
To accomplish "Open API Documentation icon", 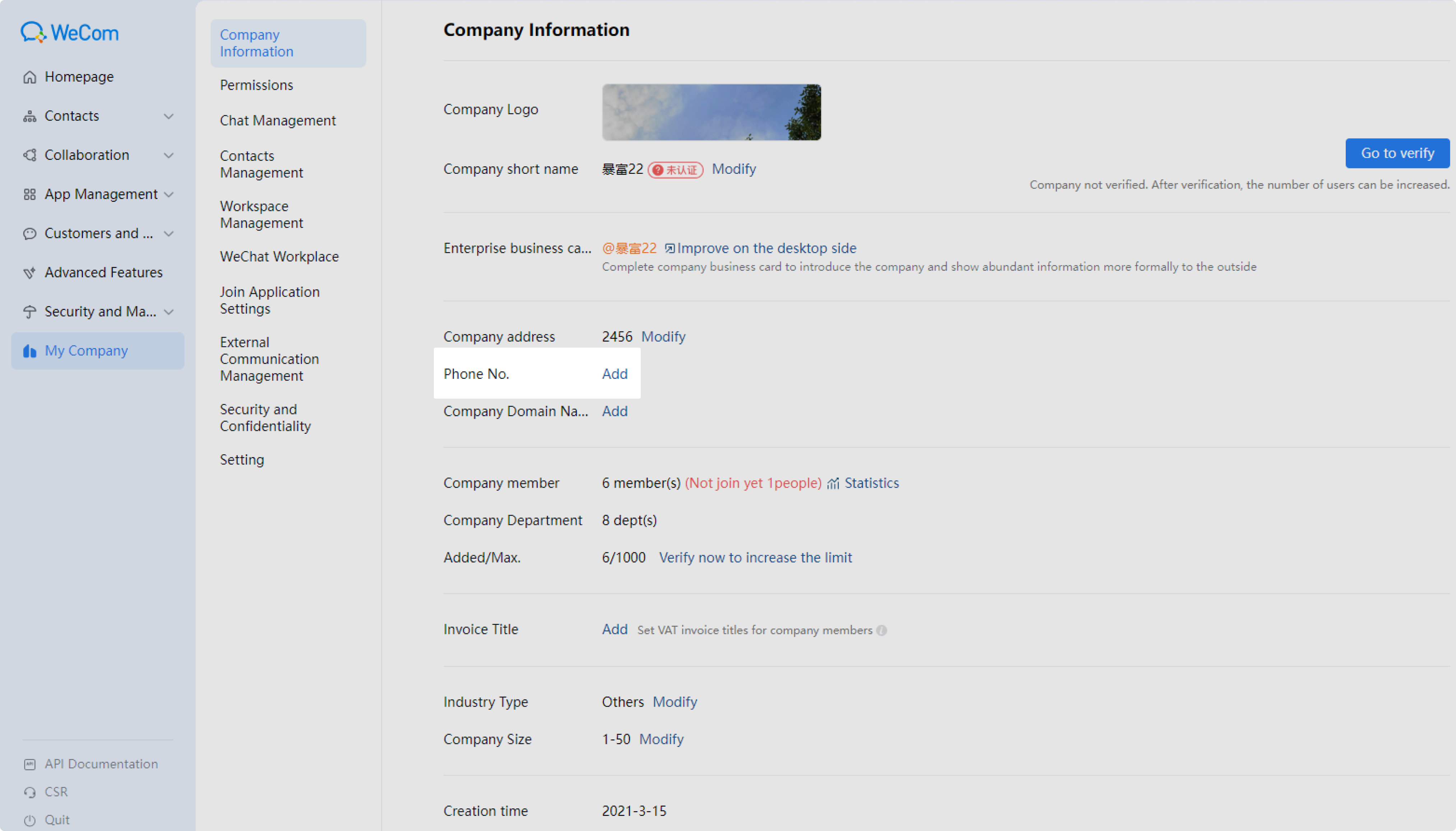I will point(30,764).
